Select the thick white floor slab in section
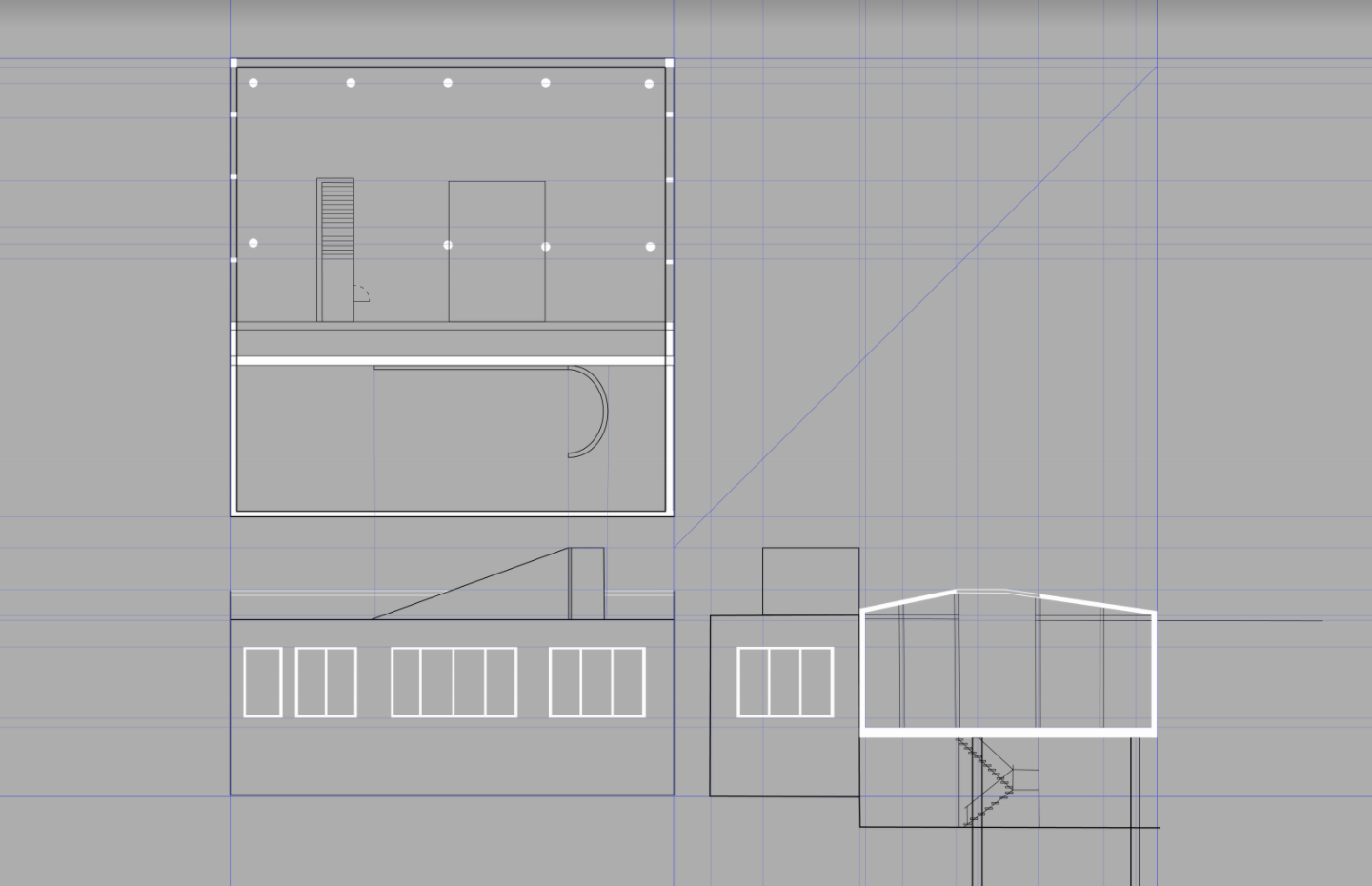The width and height of the screenshot is (1372, 886). pyautogui.click(x=1008, y=733)
